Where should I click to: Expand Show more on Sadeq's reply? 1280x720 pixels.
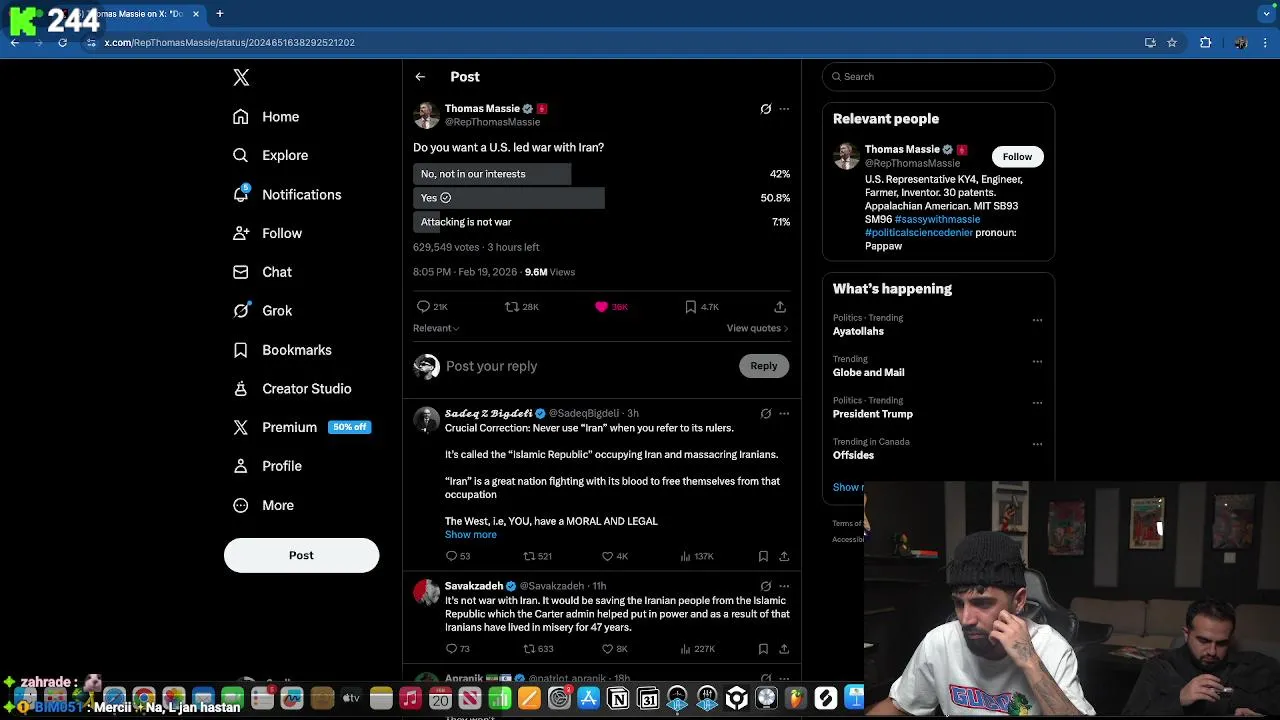click(470, 535)
